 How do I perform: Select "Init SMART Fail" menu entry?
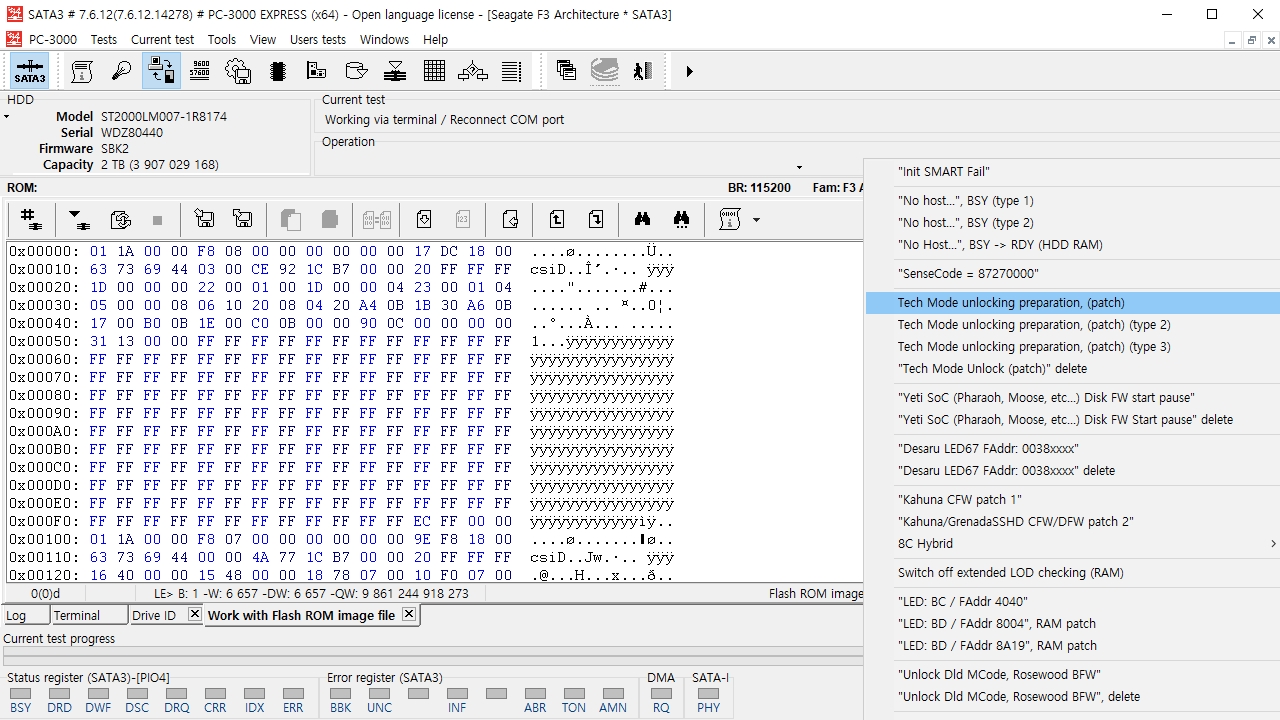[x=943, y=172]
